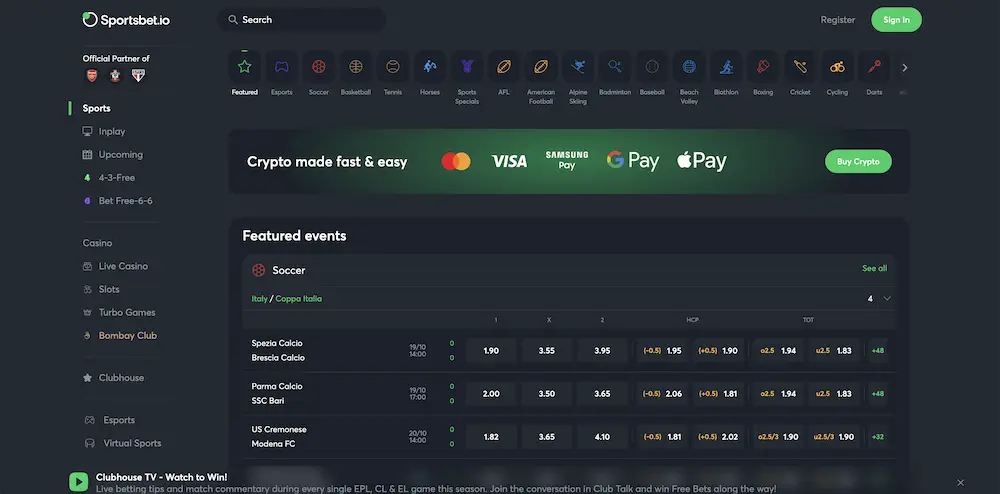Select the Alpine Skiing icon

pos(578,66)
